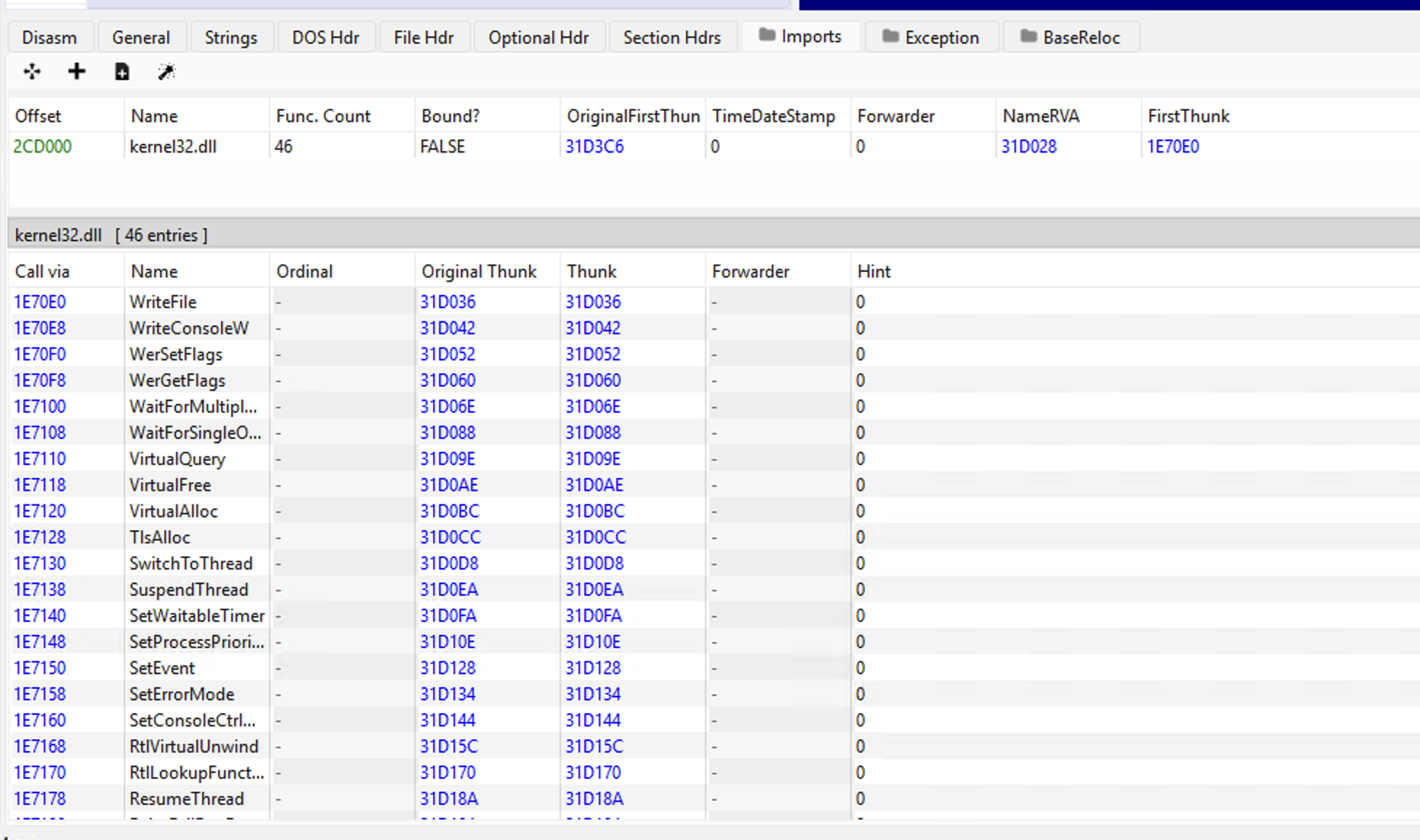
Task: Switch to Section Hdrs tab
Action: coord(671,37)
